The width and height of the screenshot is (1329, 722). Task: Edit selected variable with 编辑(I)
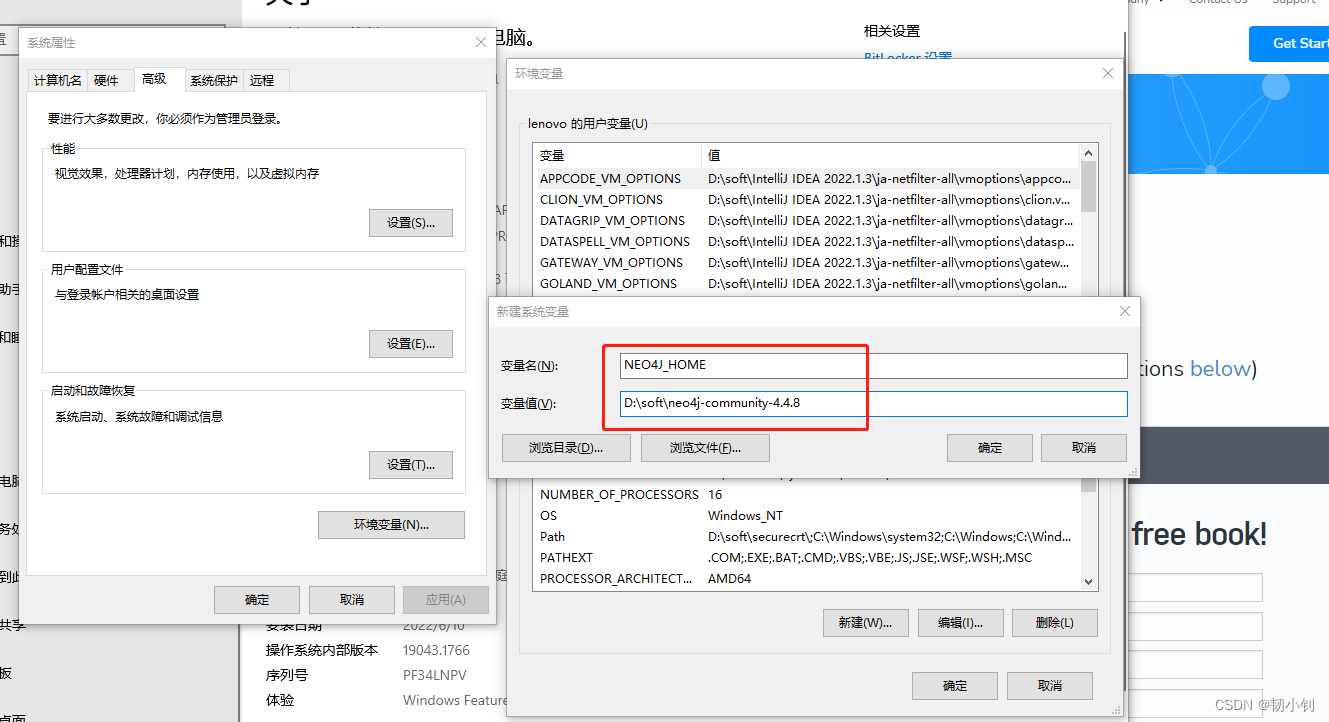[960, 622]
